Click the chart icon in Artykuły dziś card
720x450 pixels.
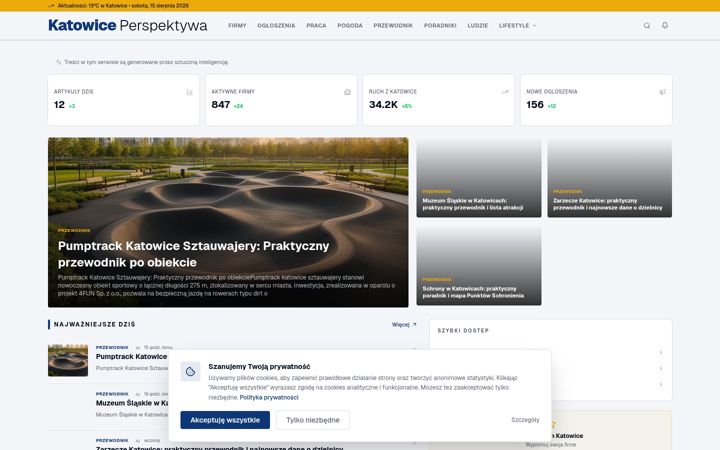click(x=190, y=92)
